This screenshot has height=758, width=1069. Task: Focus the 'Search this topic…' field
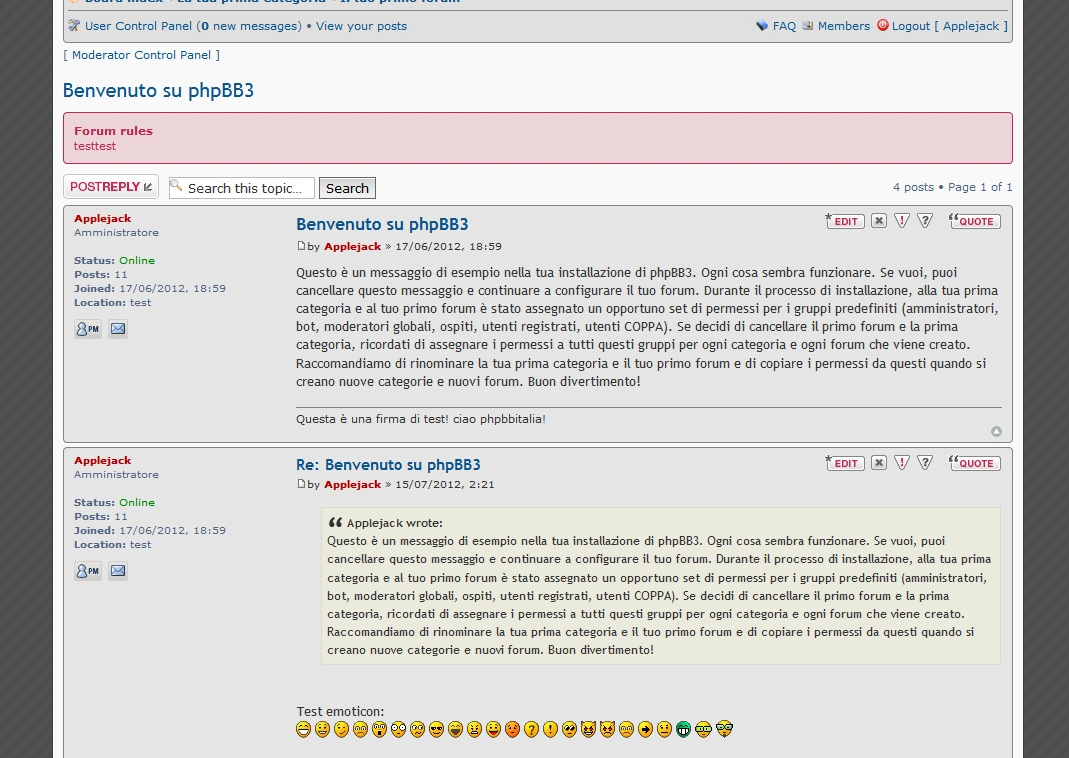pyautogui.click(x=242, y=188)
